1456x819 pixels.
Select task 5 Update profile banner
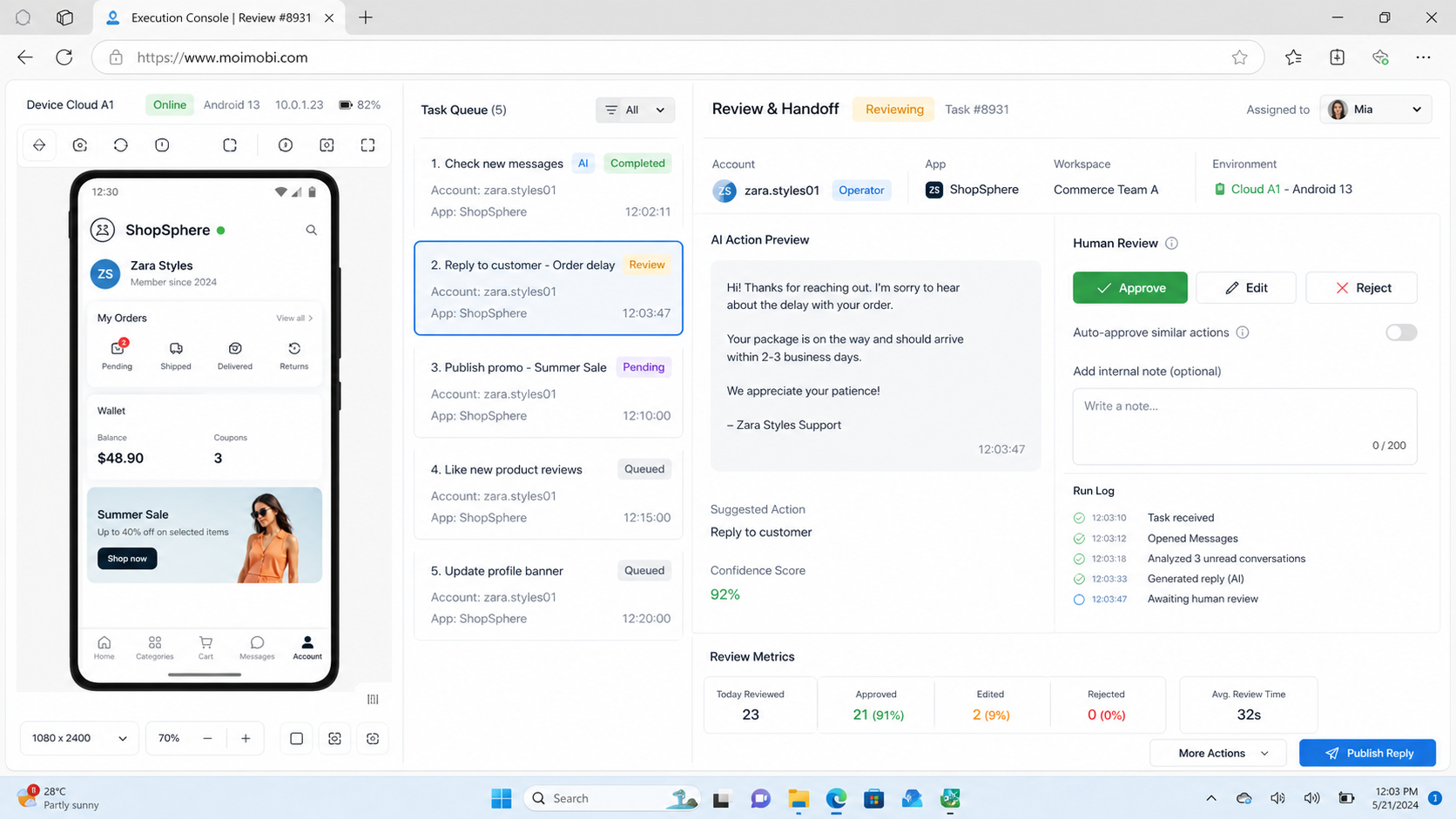click(549, 594)
